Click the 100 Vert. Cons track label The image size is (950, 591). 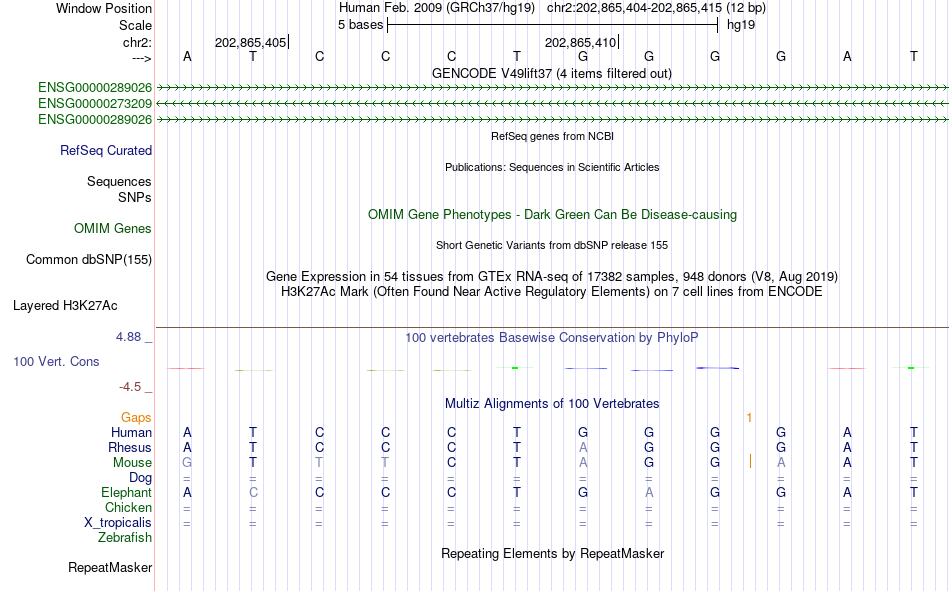[56, 361]
